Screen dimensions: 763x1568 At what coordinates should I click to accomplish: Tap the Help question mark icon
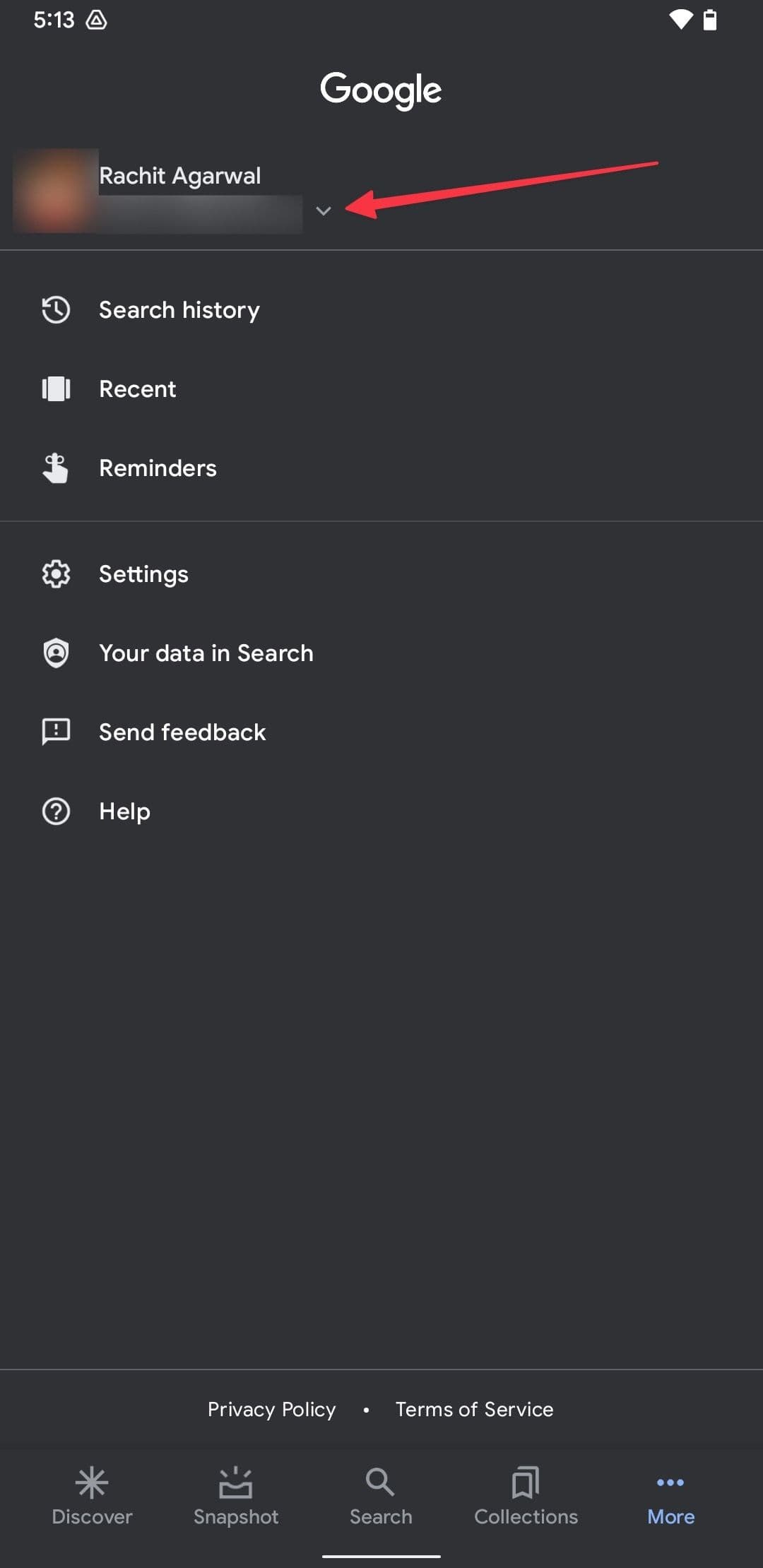pos(56,812)
